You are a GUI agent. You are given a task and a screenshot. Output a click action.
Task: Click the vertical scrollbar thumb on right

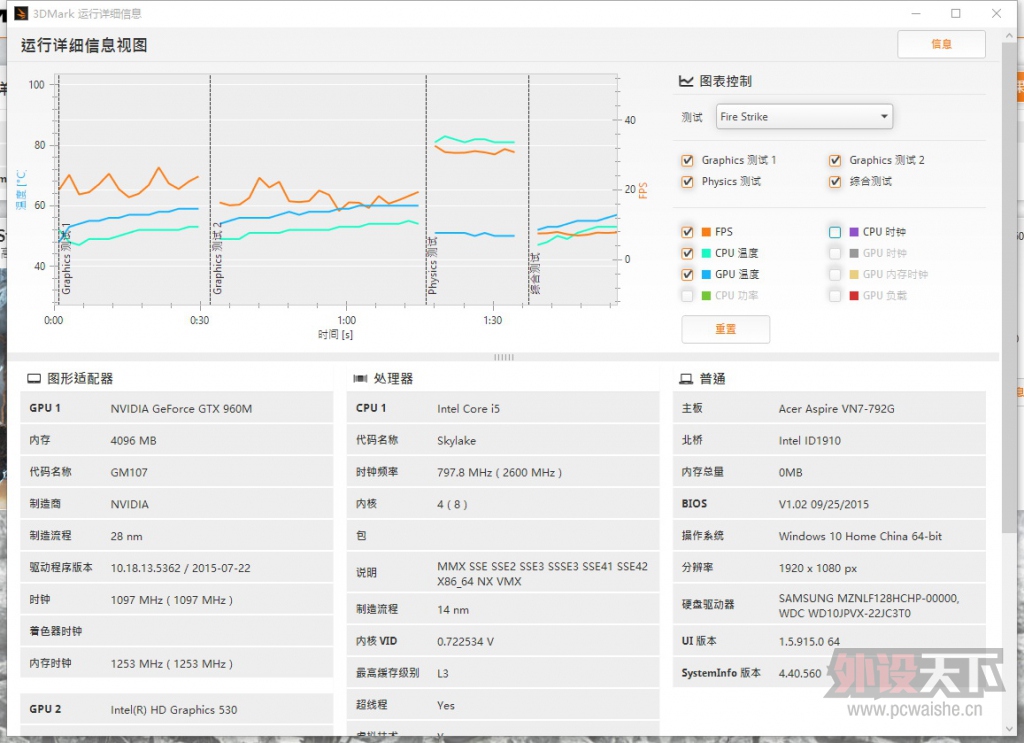click(x=1009, y=287)
